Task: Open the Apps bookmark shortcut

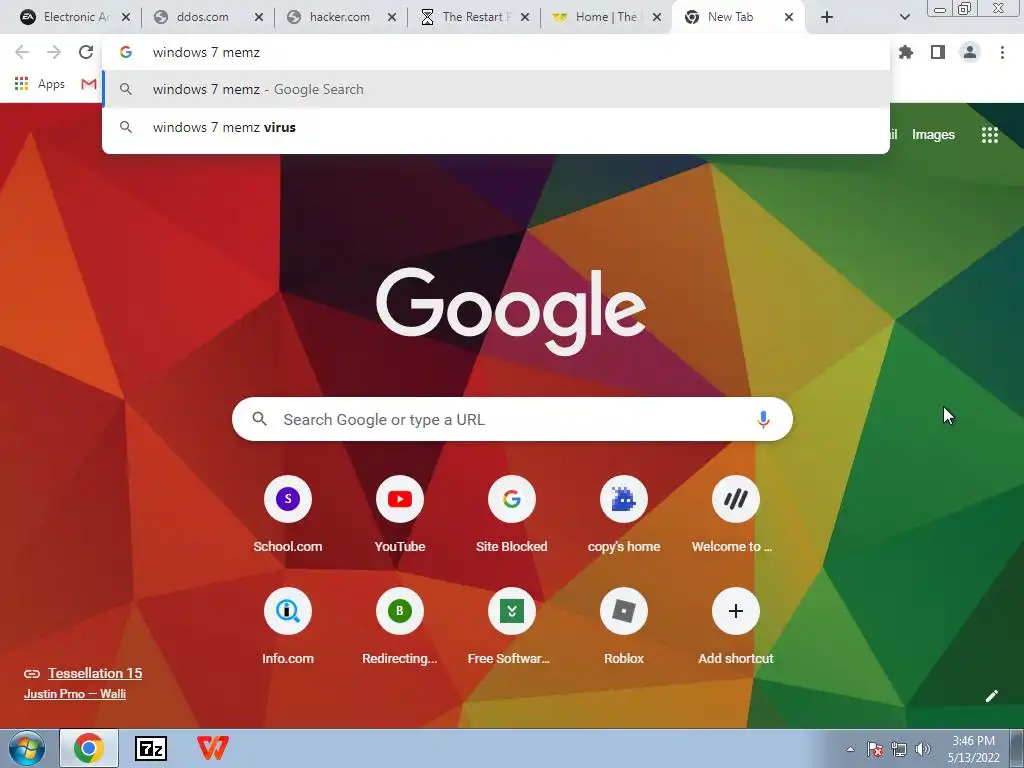Action: 40,84
